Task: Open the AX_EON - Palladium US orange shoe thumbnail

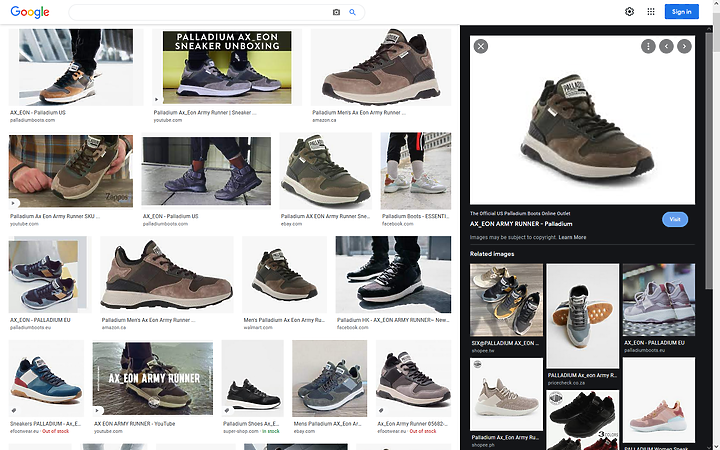Action: click(76, 67)
